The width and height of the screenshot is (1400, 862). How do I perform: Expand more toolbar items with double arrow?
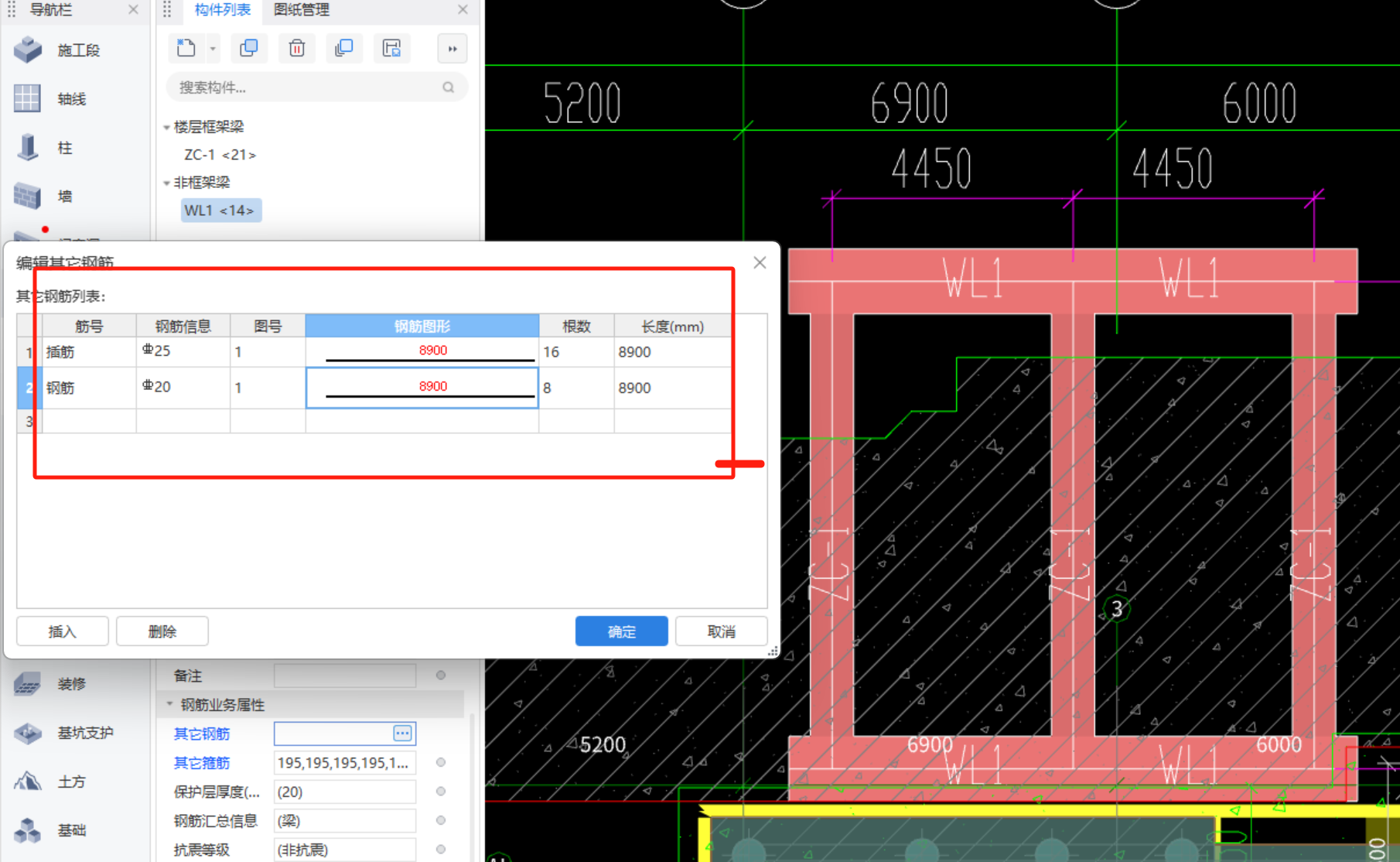tap(452, 49)
